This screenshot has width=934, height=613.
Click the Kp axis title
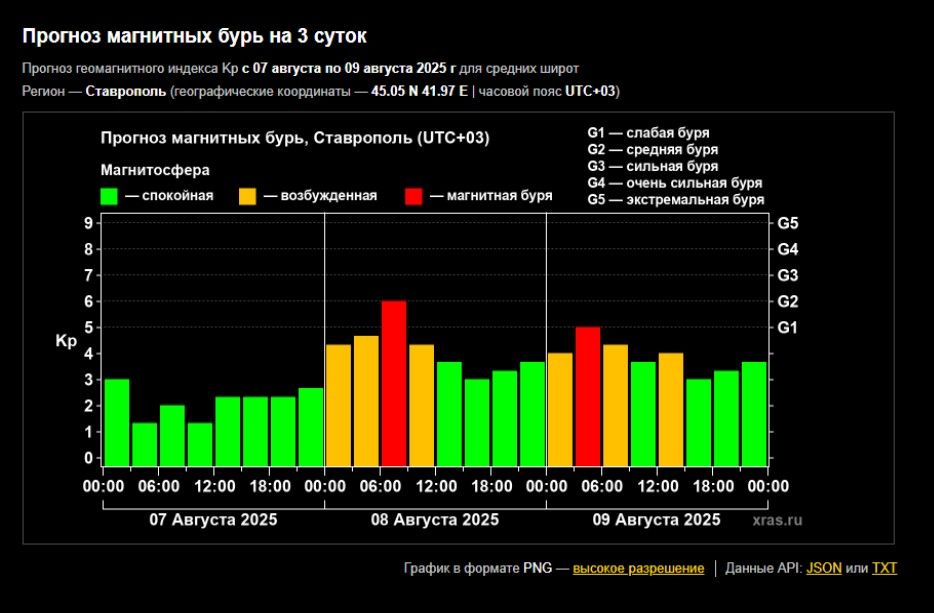pos(66,341)
